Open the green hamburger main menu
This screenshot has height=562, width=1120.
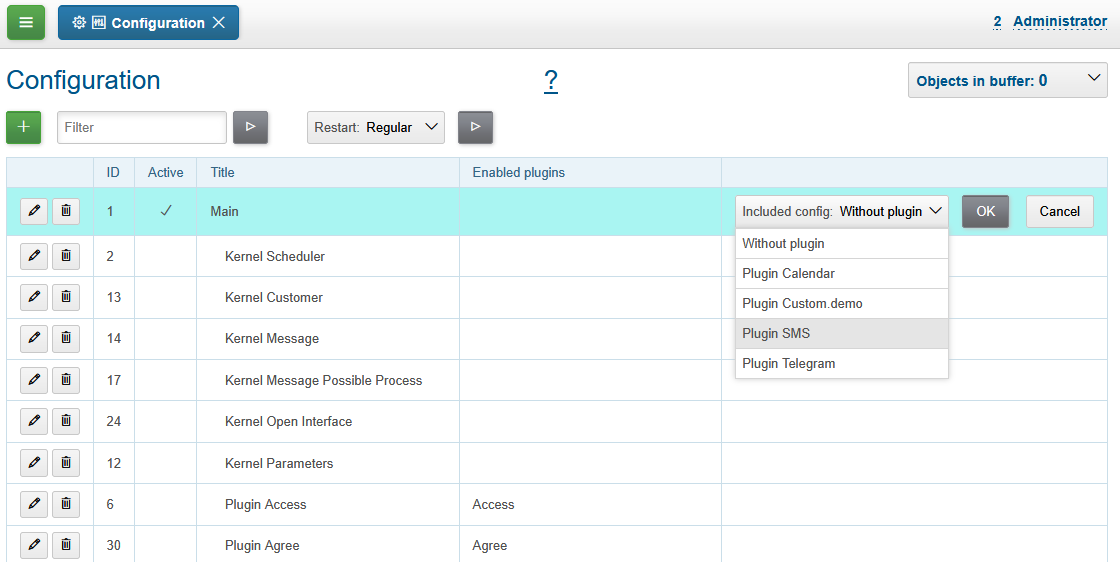[26, 23]
